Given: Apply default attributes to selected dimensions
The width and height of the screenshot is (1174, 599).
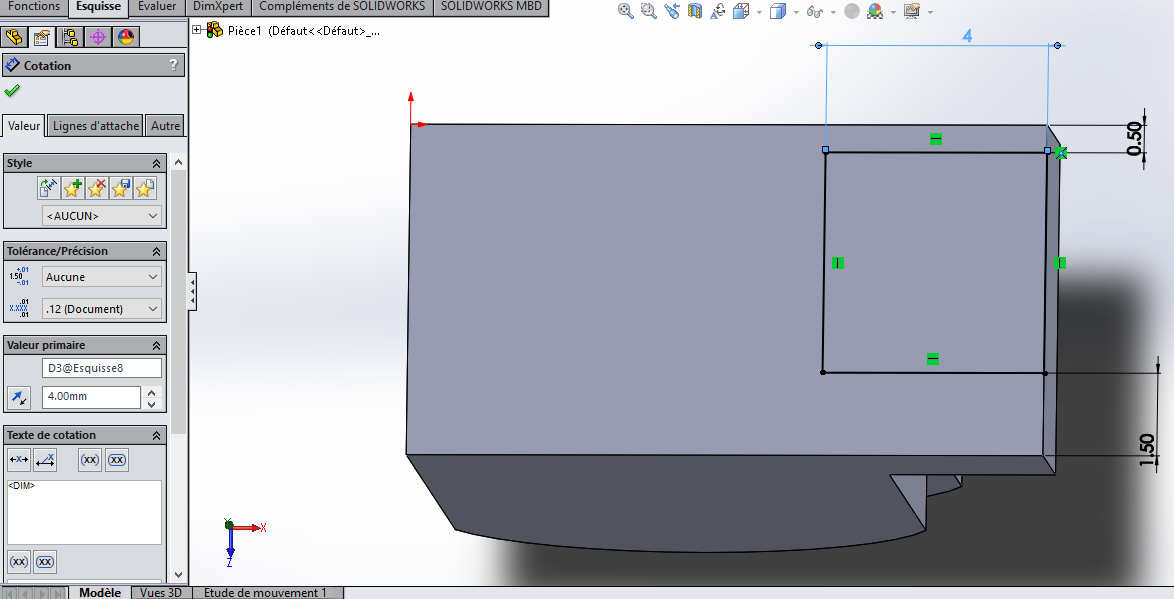Looking at the screenshot, I should pos(48,188).
